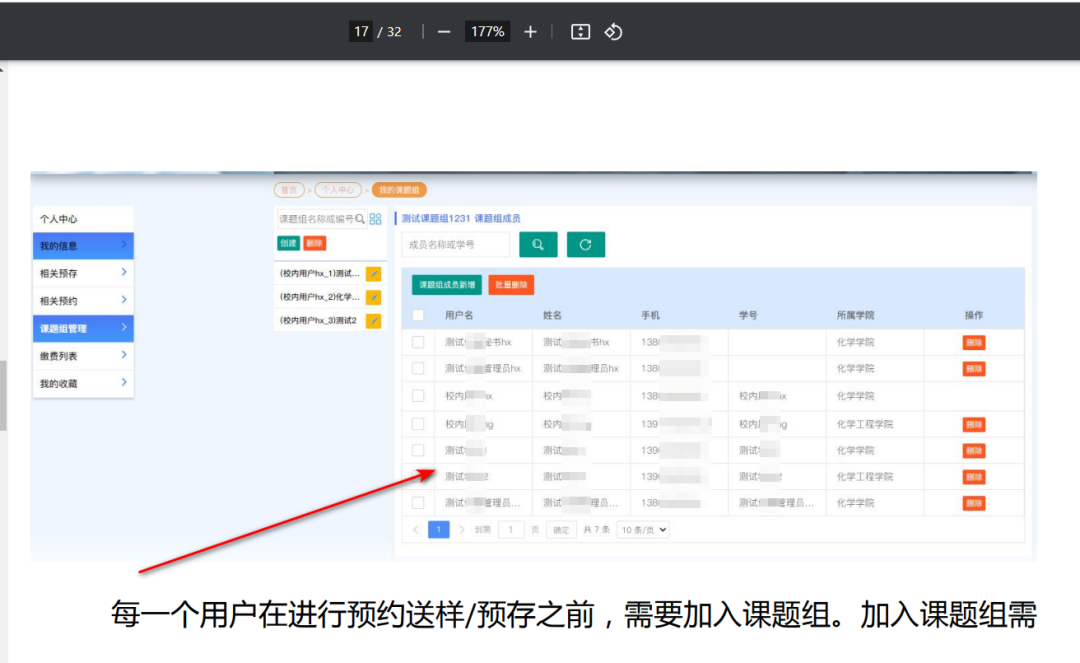This screenshot has height=663, width=1080.
Task: Click the 确定 page jump button
Action: 561,529
